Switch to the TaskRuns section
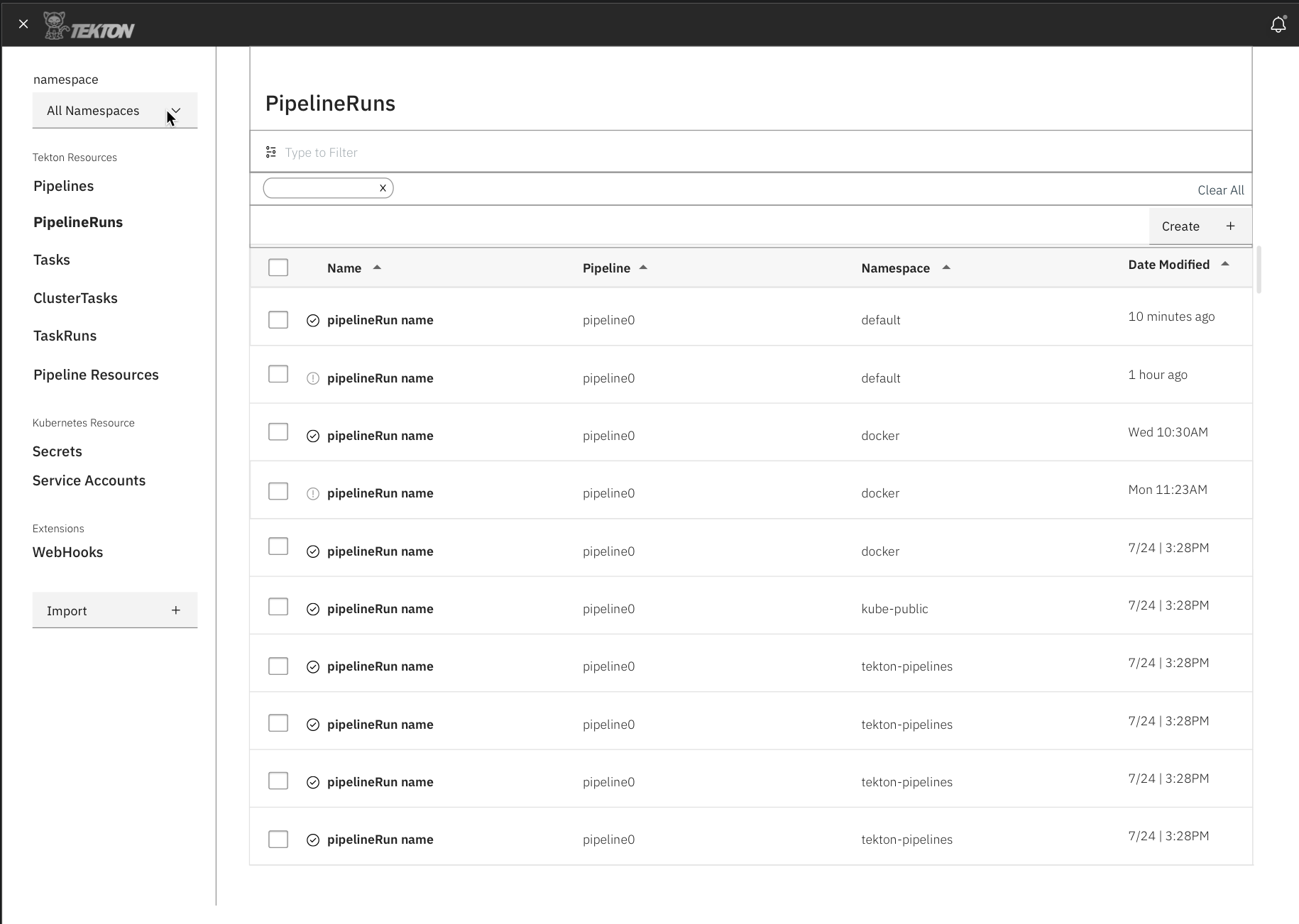The image size is (1299, 924). [x=65, y=335]
